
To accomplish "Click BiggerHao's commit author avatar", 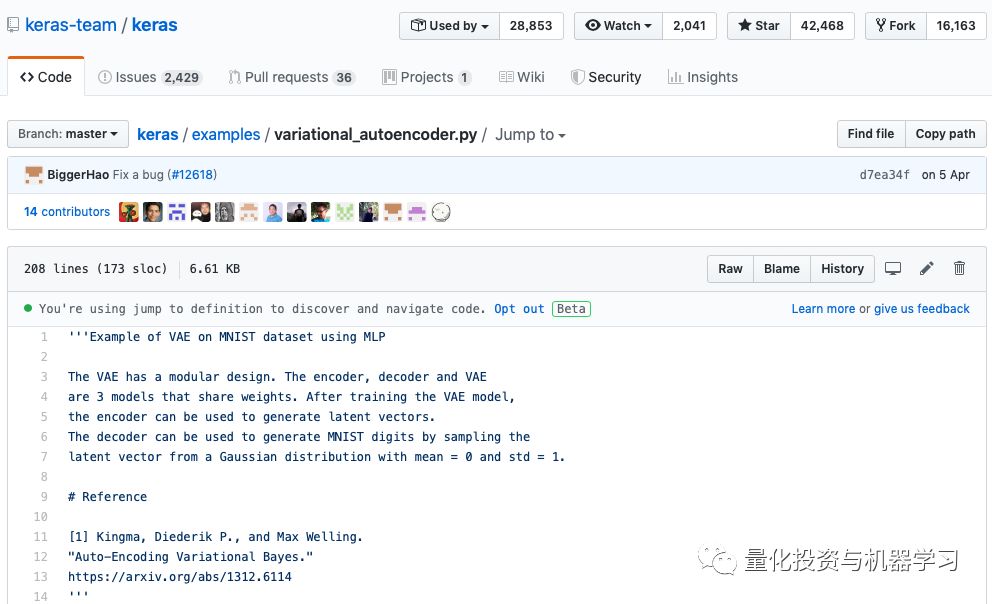I will click(34, 175).
